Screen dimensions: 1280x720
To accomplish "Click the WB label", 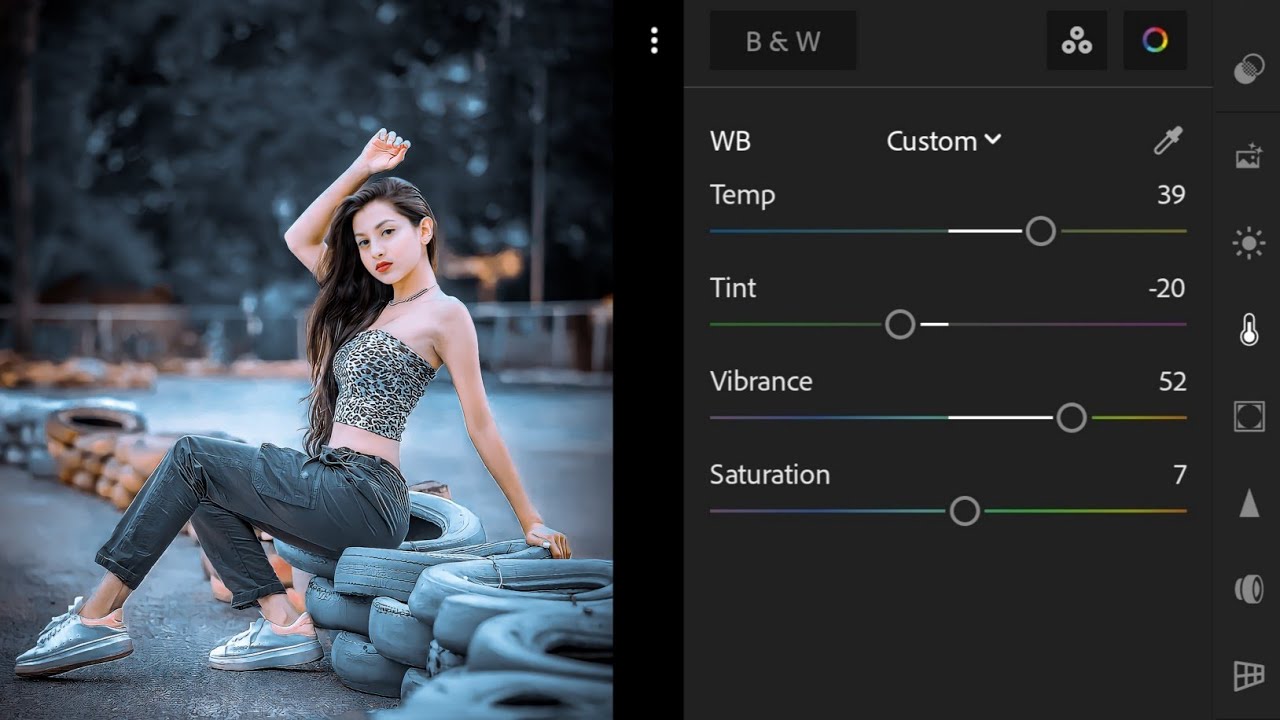I will tap(730, 141).
